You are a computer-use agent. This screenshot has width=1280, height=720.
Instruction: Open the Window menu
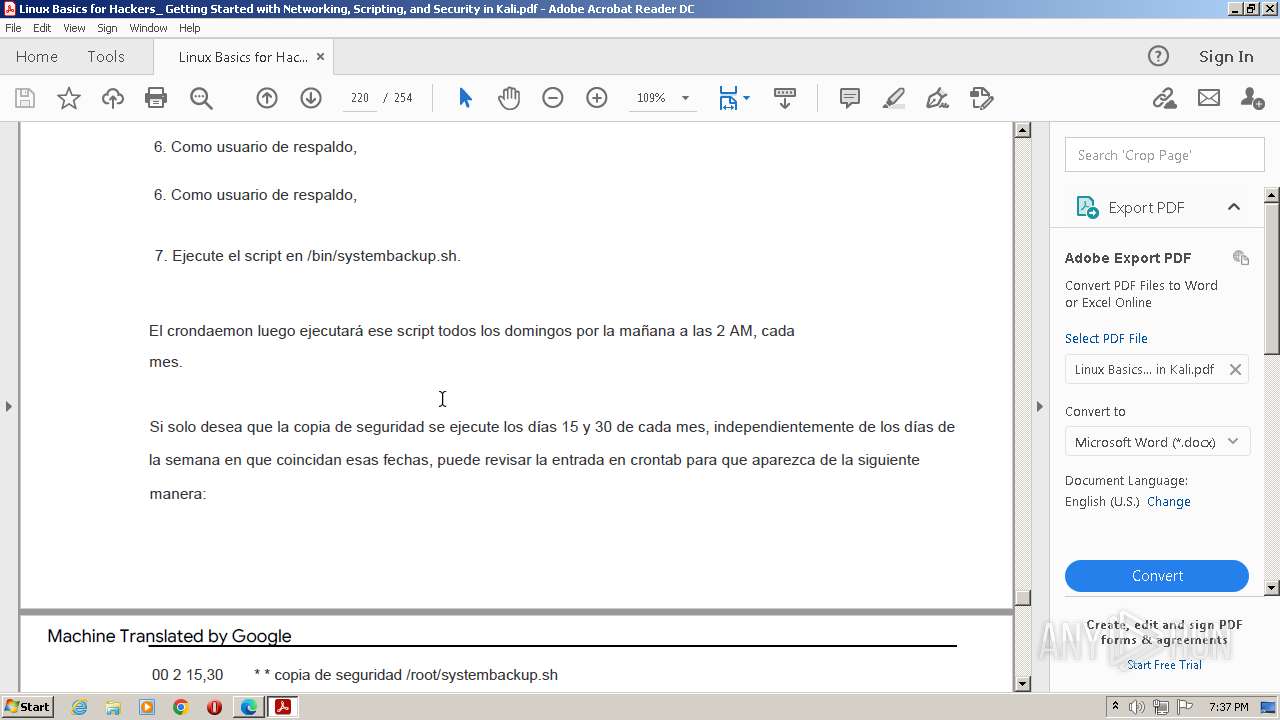[x=148, y=28]
